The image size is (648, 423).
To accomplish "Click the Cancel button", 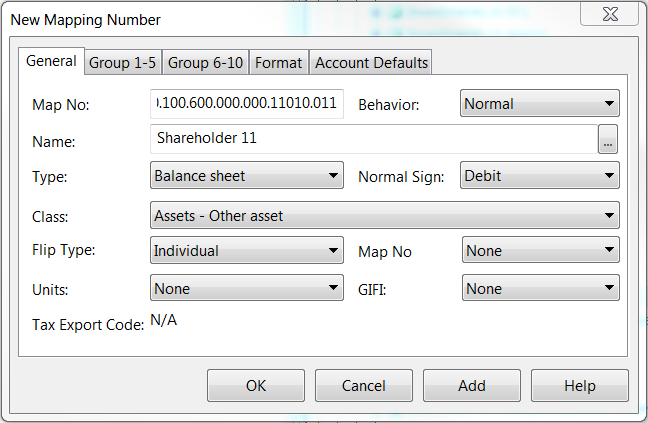I will click(x=364, y=385).
